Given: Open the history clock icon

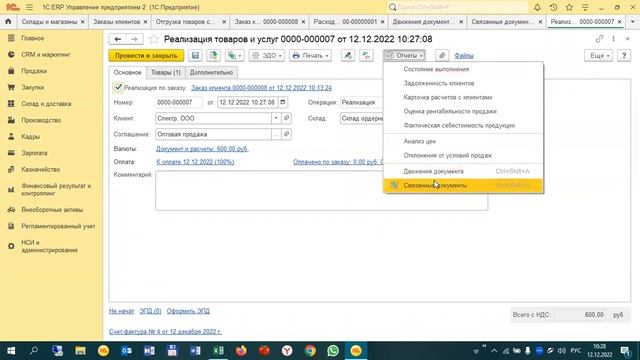Looking at the screenshot, I should [x=553, y=7].
